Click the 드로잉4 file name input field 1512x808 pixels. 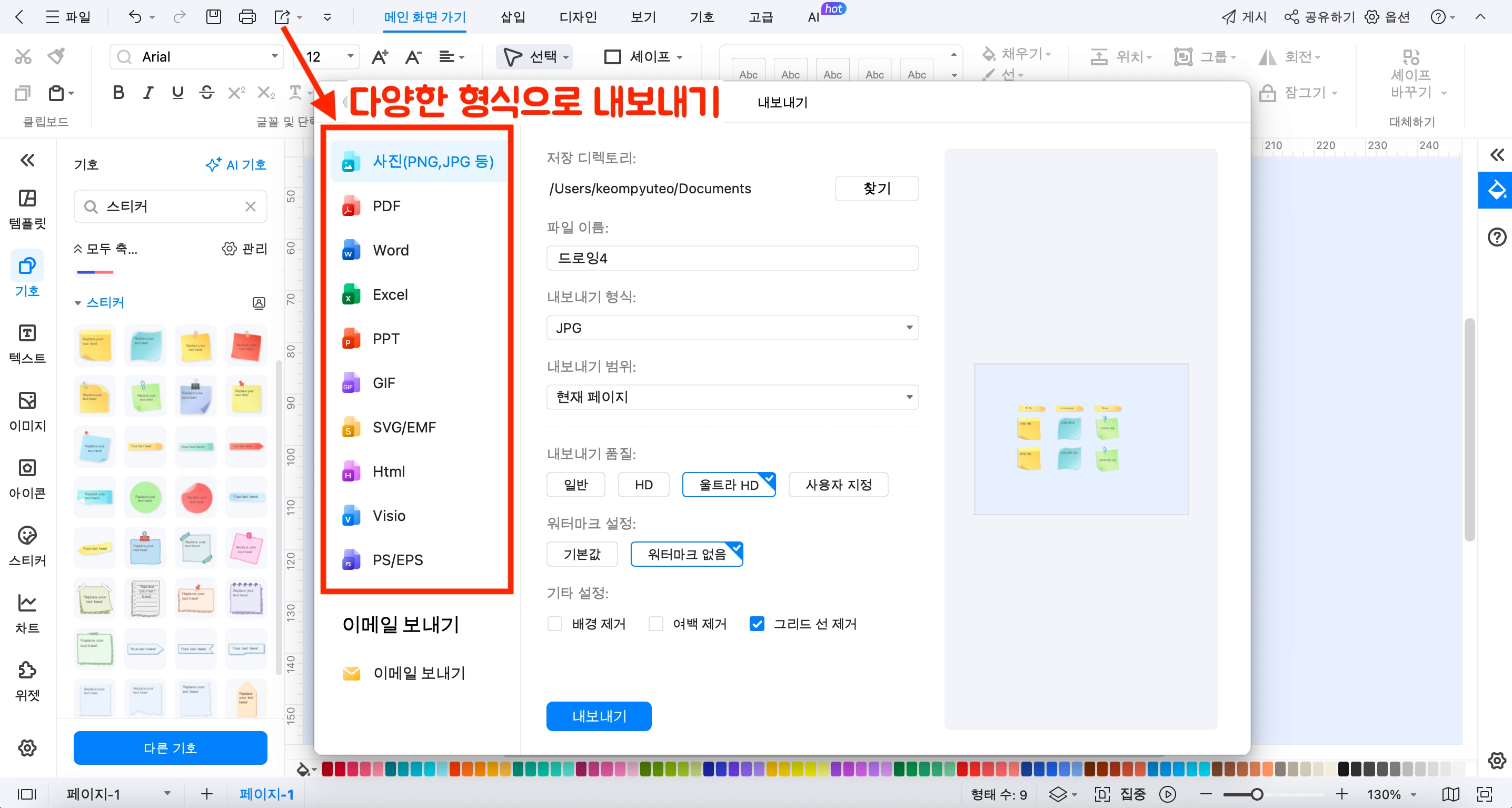click(x=731, y=258)
